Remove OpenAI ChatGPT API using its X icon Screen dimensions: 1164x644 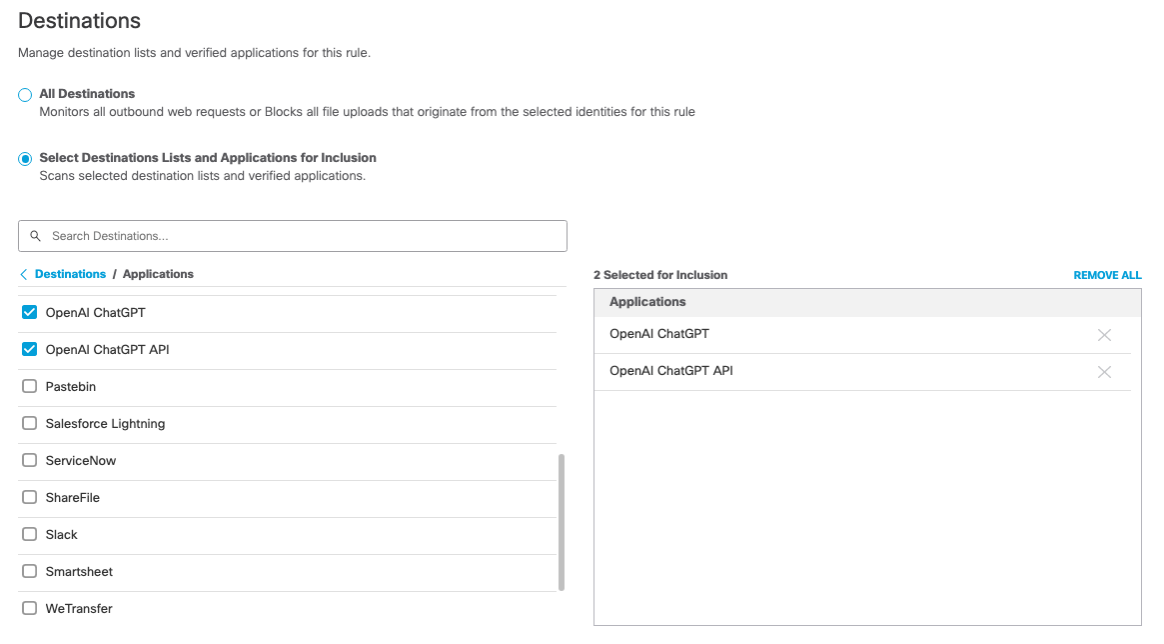coord(1104,372)
